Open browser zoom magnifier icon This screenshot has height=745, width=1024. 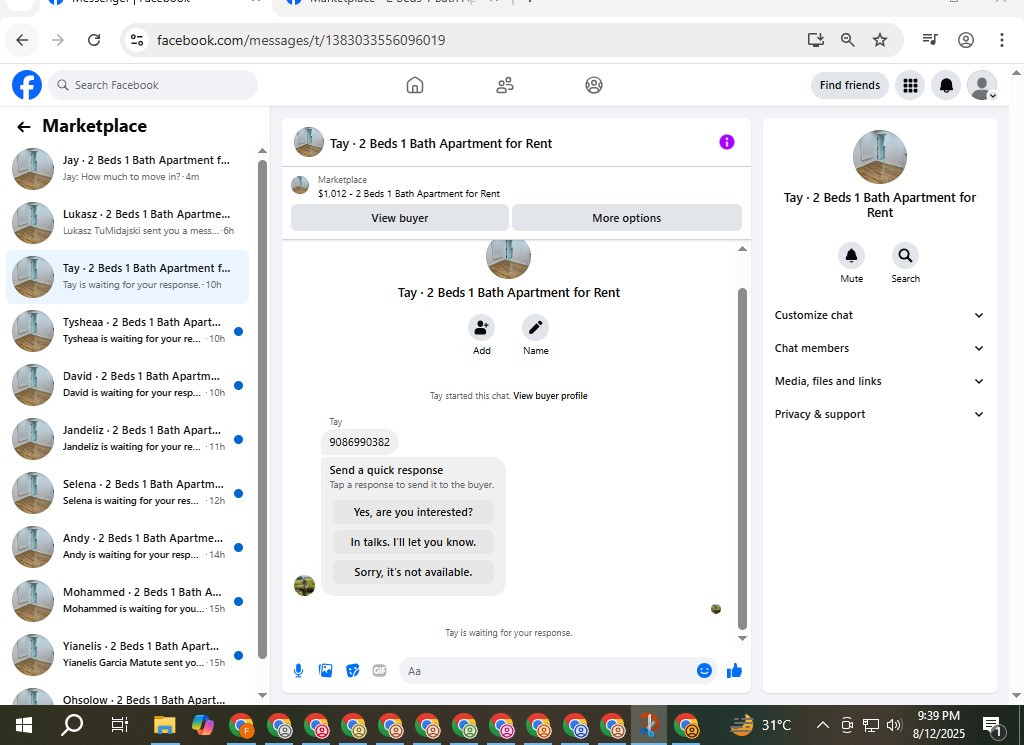click(848, 40)
